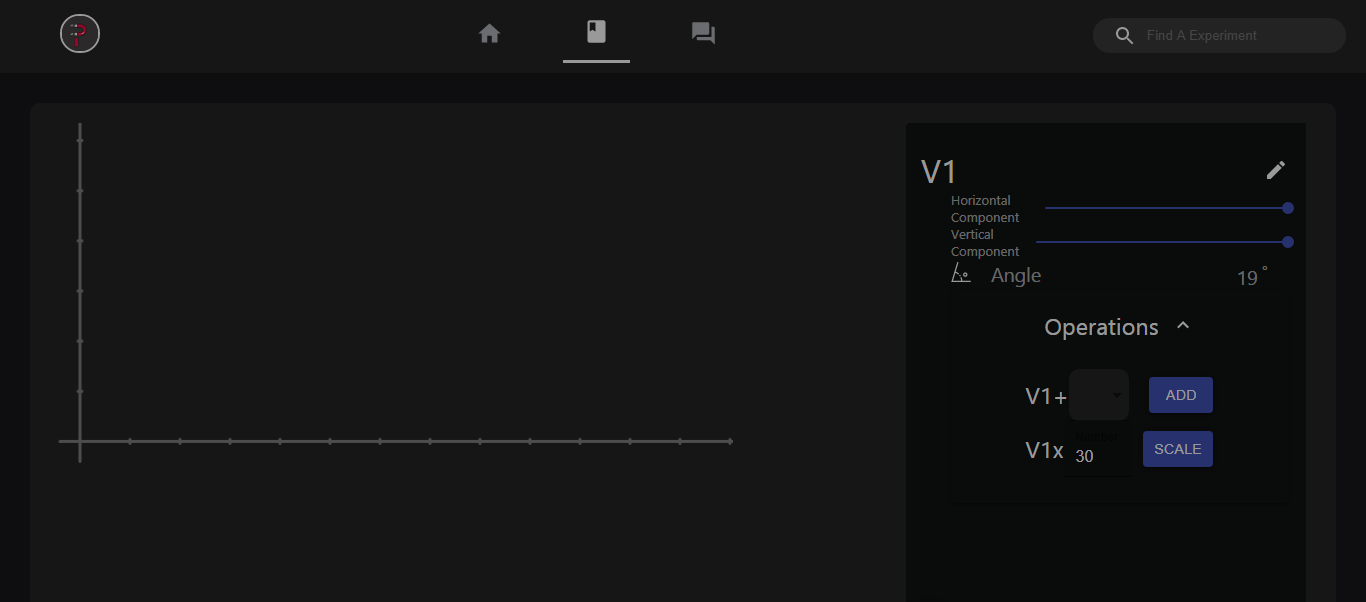Open the V1+ vector dropdown
Viewport: 1366px width, 602px height.
point(1098,395)
